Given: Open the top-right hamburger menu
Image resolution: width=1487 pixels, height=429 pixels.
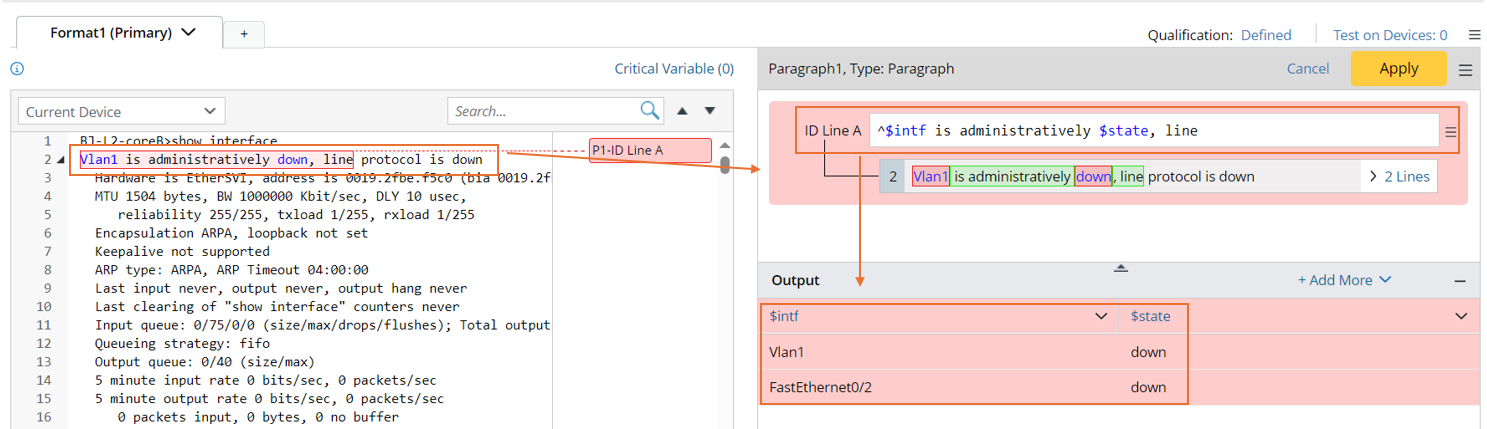Looking at the screenshot, I should (1474, 35).
